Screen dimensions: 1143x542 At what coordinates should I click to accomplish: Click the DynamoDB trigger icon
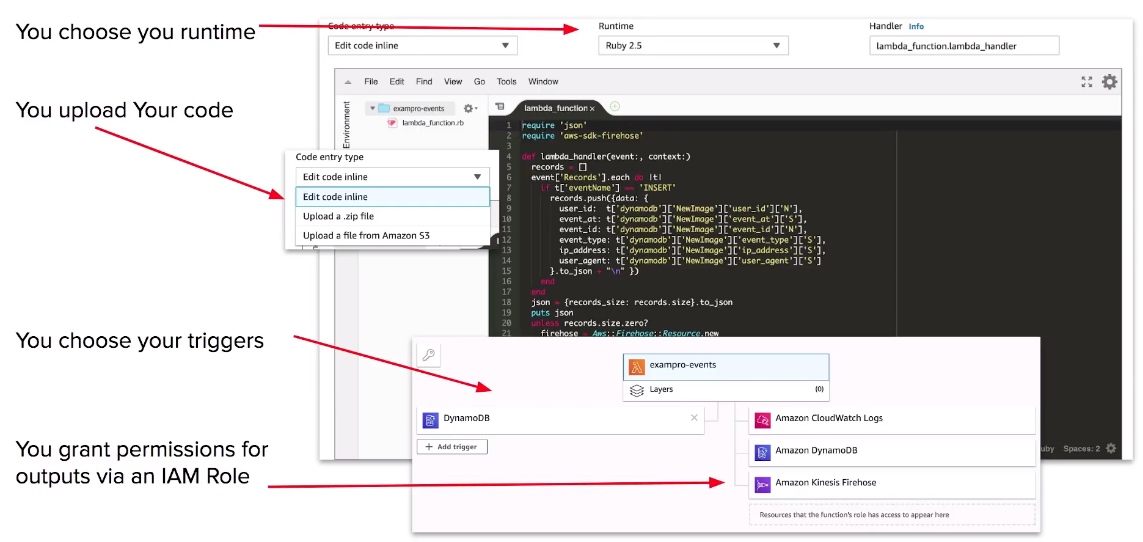431,419
